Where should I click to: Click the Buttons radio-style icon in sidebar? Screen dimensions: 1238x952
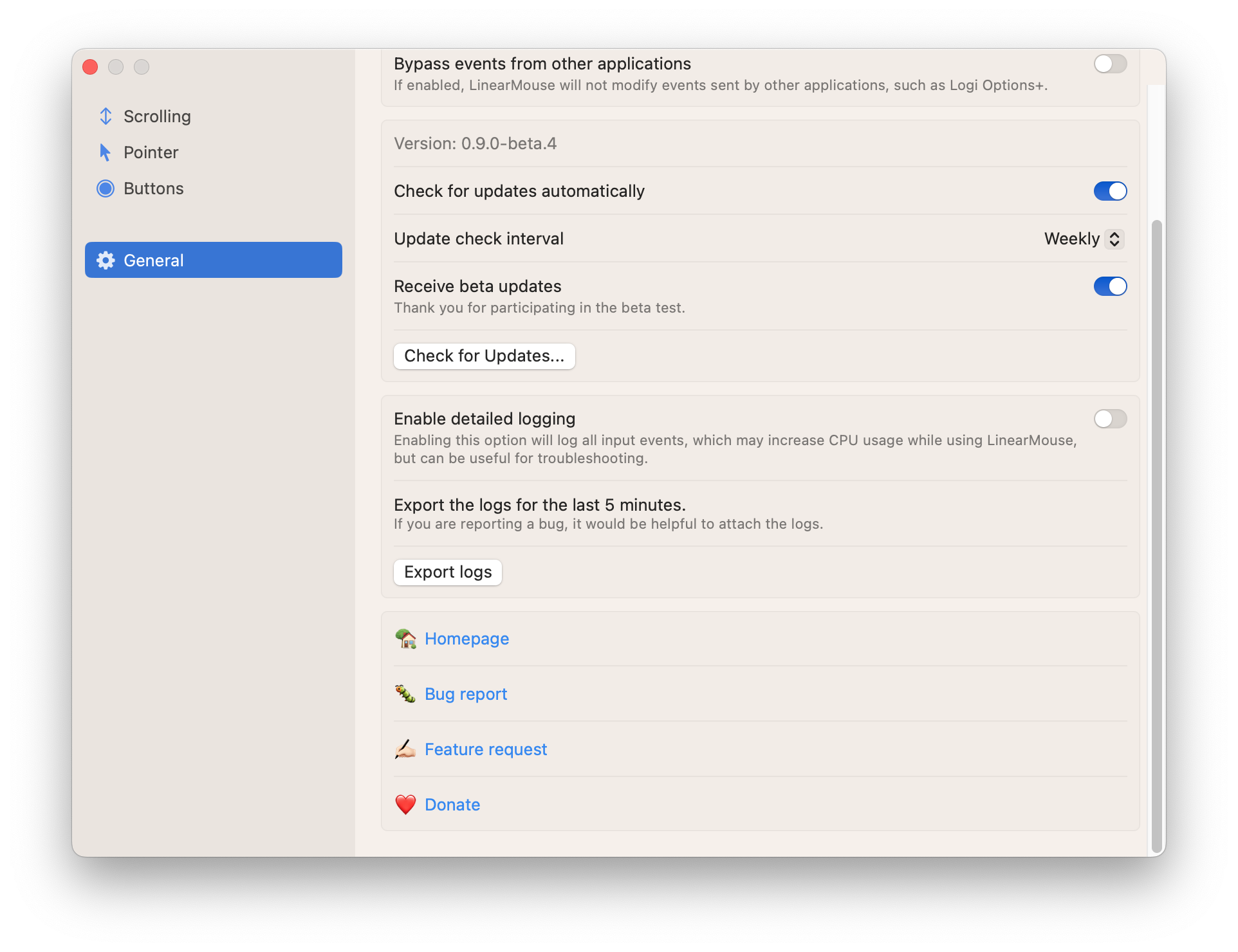[x=106, y=188]
